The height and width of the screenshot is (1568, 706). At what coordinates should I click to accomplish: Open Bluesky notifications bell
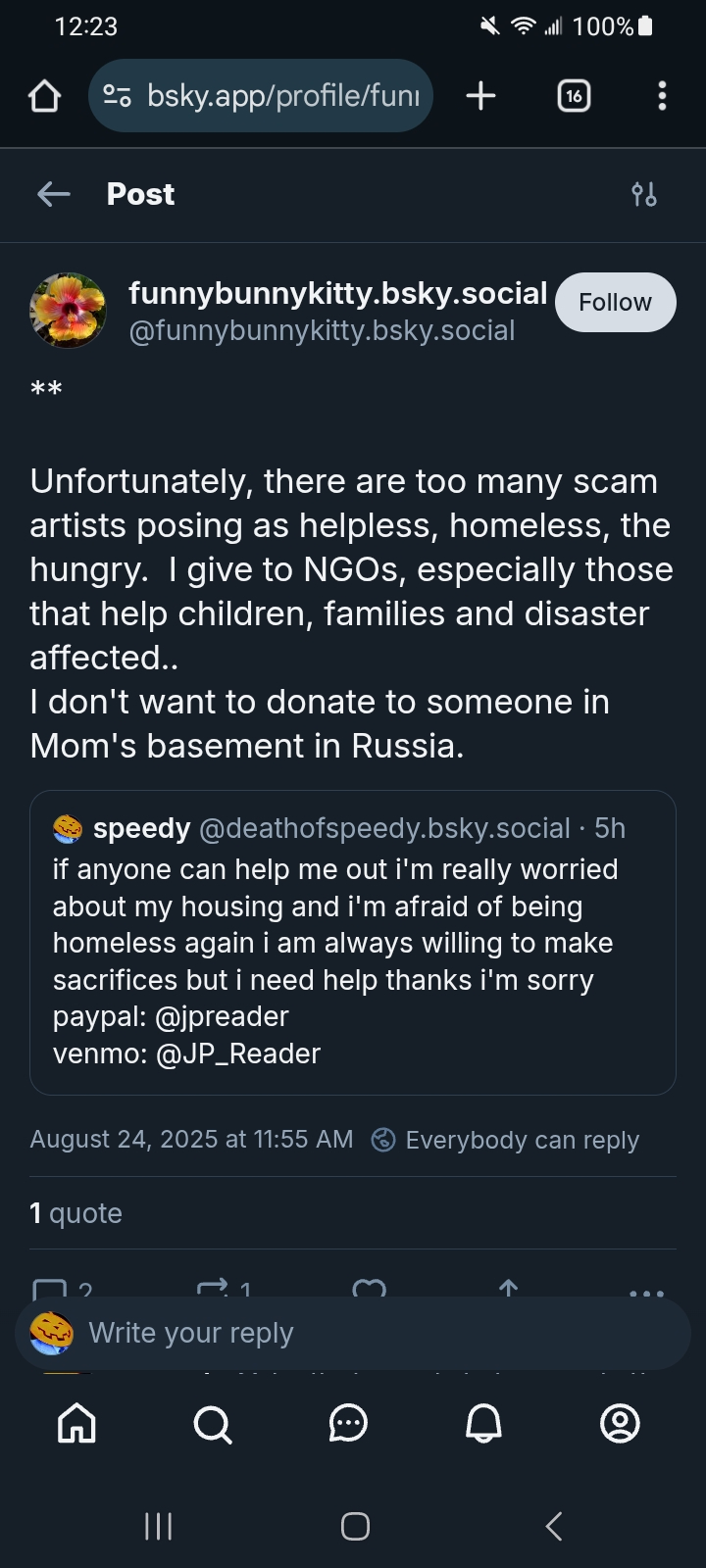click(x=483, y=1423)
